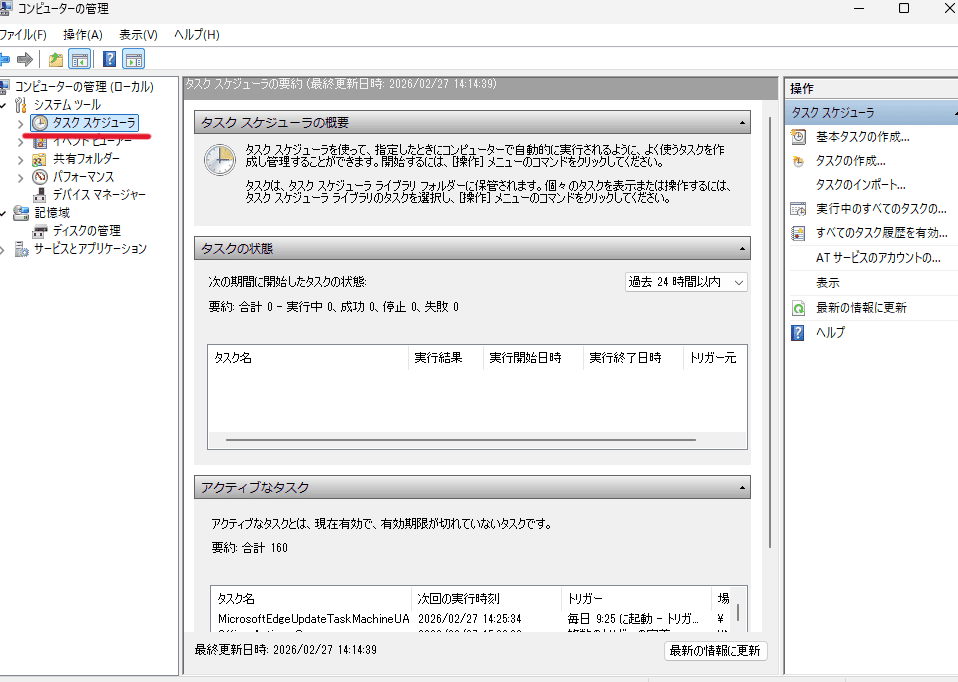This screenshot has width=958, height=682.
Task: Click the 実行結果 column header
Action: 446,358
